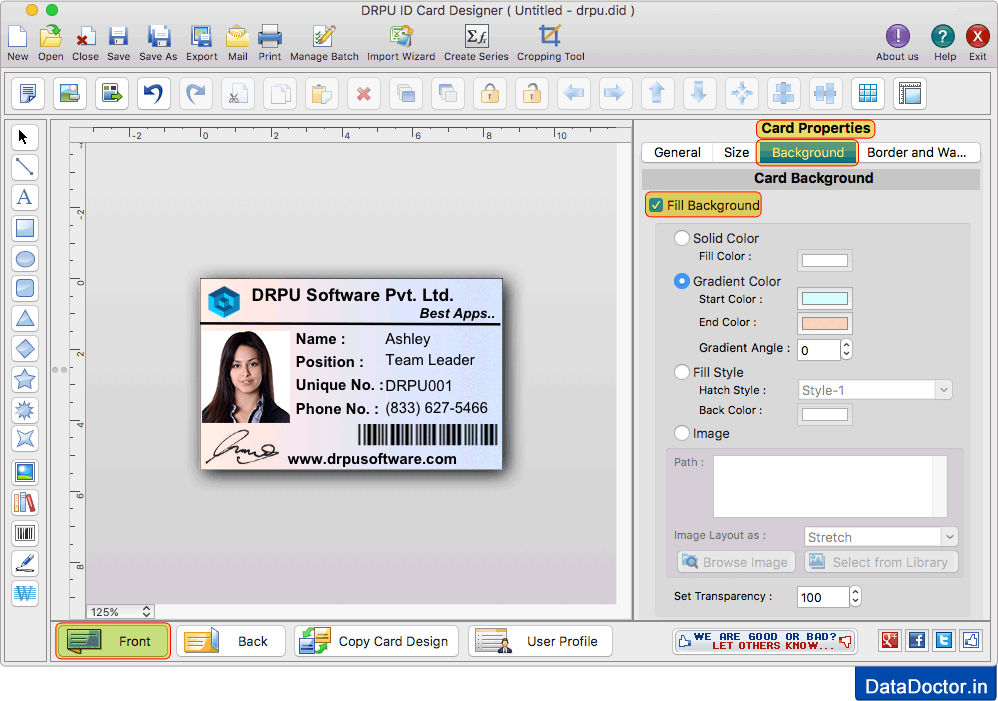Click the Set Transparency stepper arrows

(855, 596)
